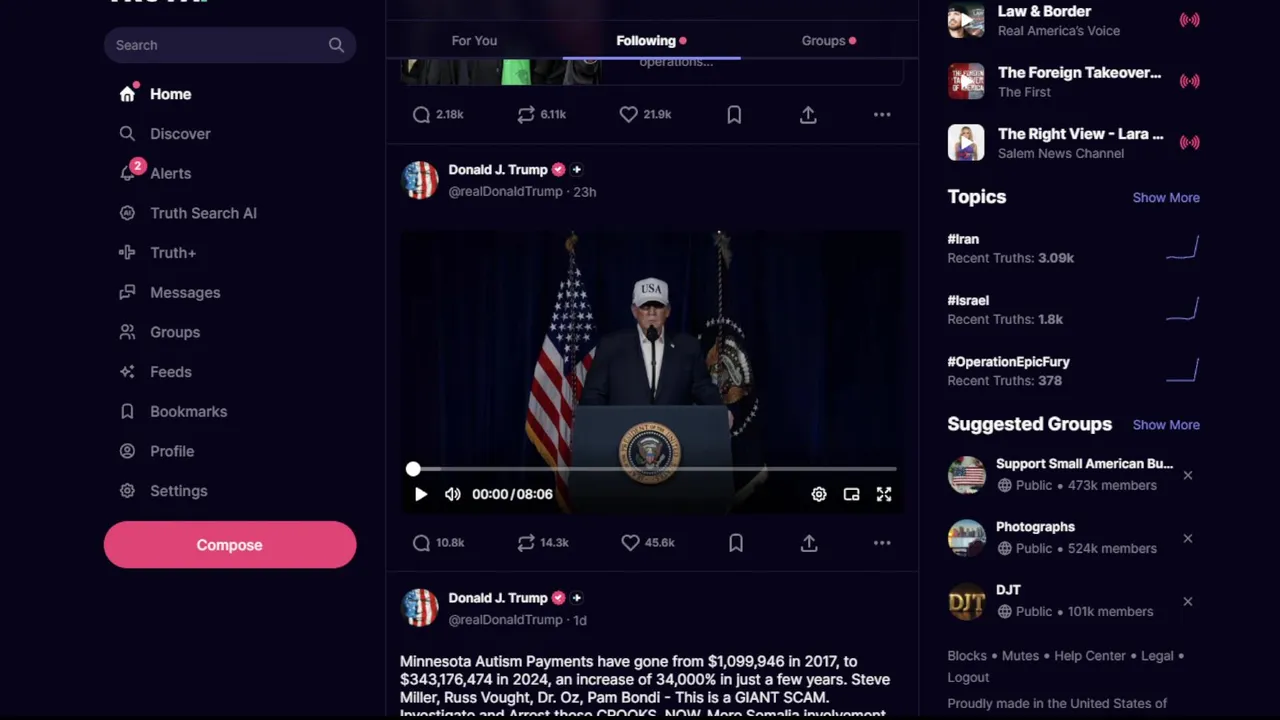Dismiss the DJT group suggestion
The width and height of the screenshot is (1280, 720).
1188,601
